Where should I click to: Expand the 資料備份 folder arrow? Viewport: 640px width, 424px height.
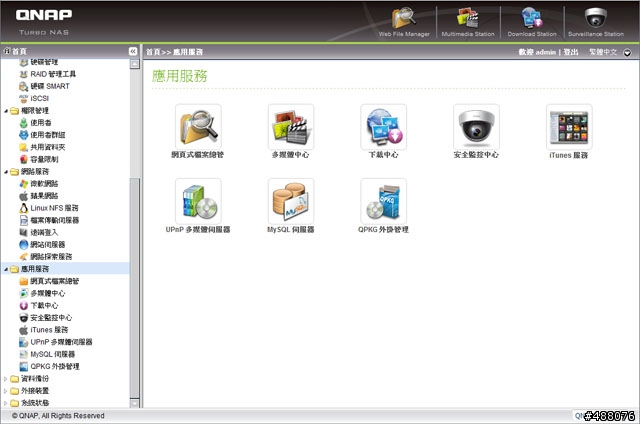(x=6, y=379)
